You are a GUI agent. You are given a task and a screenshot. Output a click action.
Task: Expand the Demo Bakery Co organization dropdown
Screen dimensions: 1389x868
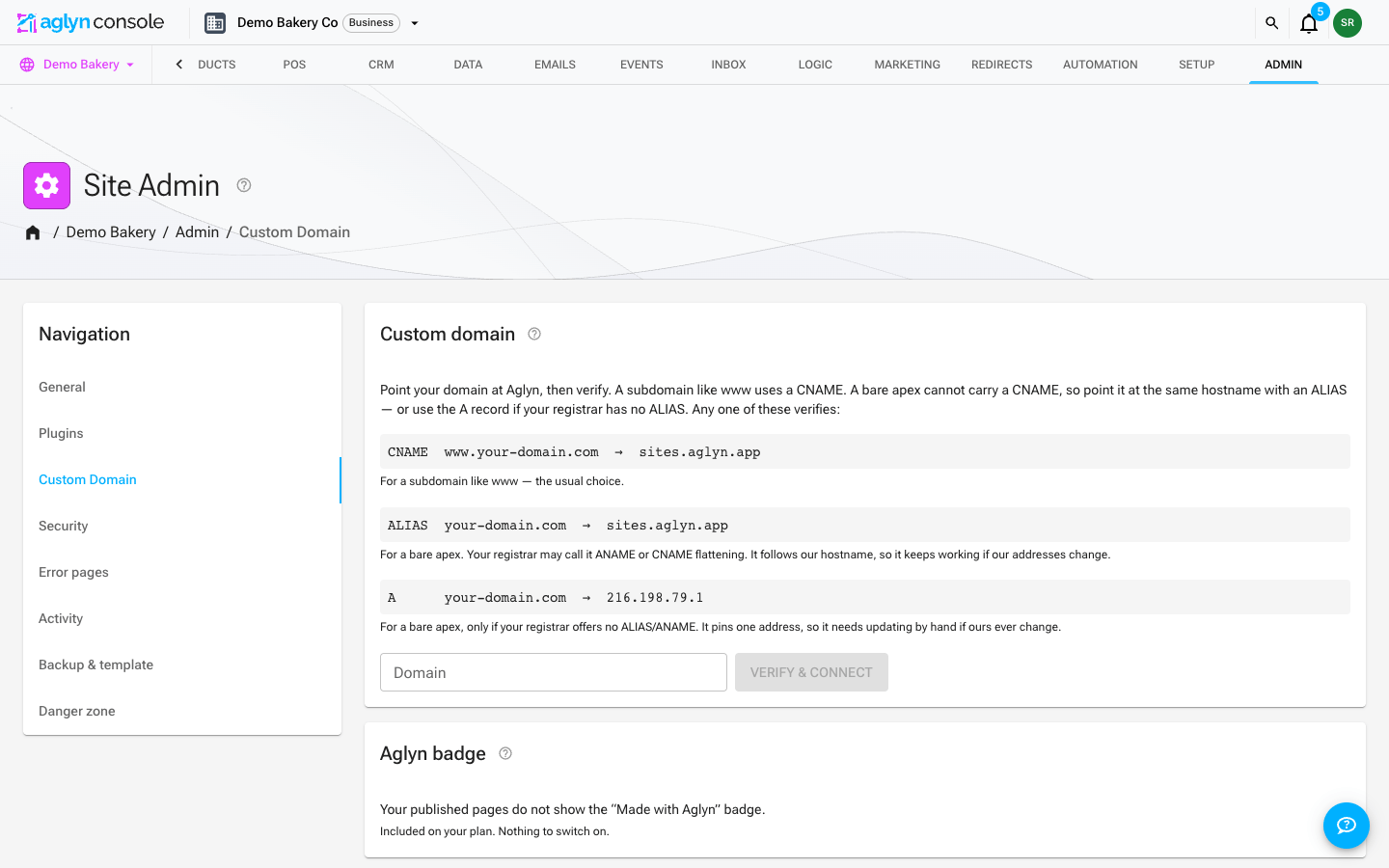pos(415,23)
